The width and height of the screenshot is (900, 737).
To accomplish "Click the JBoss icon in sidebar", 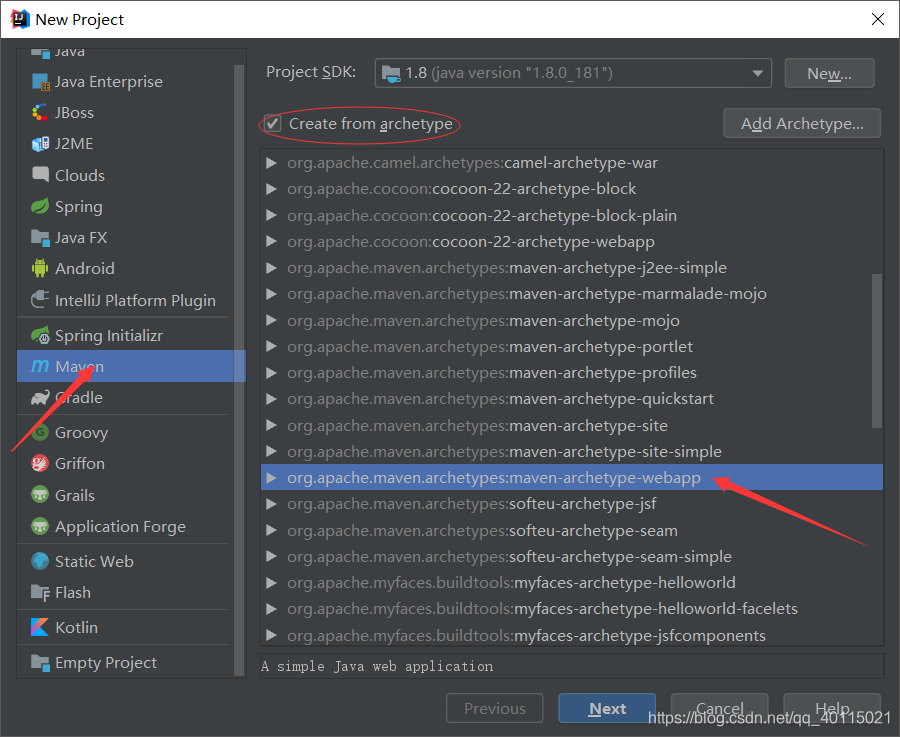I will 40,113.
